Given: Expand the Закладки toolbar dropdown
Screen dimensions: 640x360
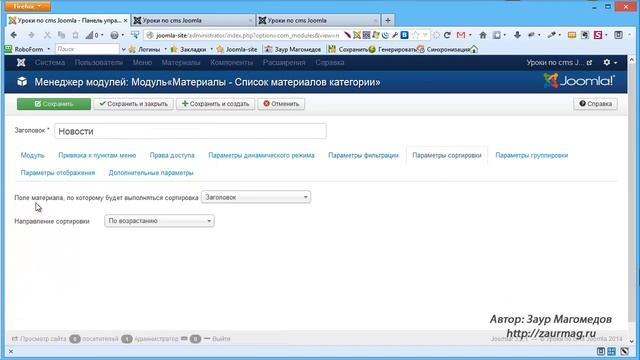Looking at the screenshot, I should click(211, 49).
